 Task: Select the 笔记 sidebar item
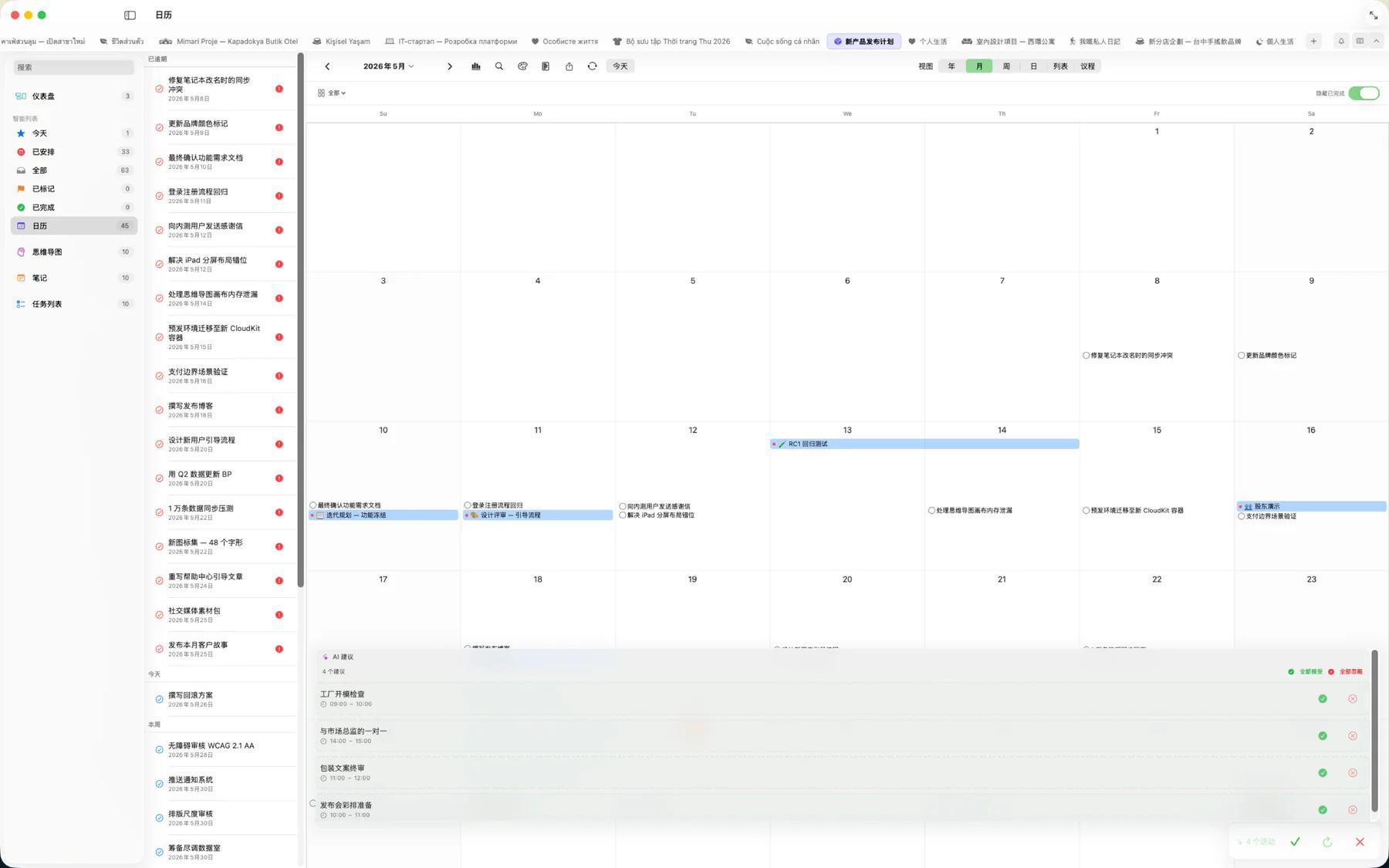tap(73, 278)
